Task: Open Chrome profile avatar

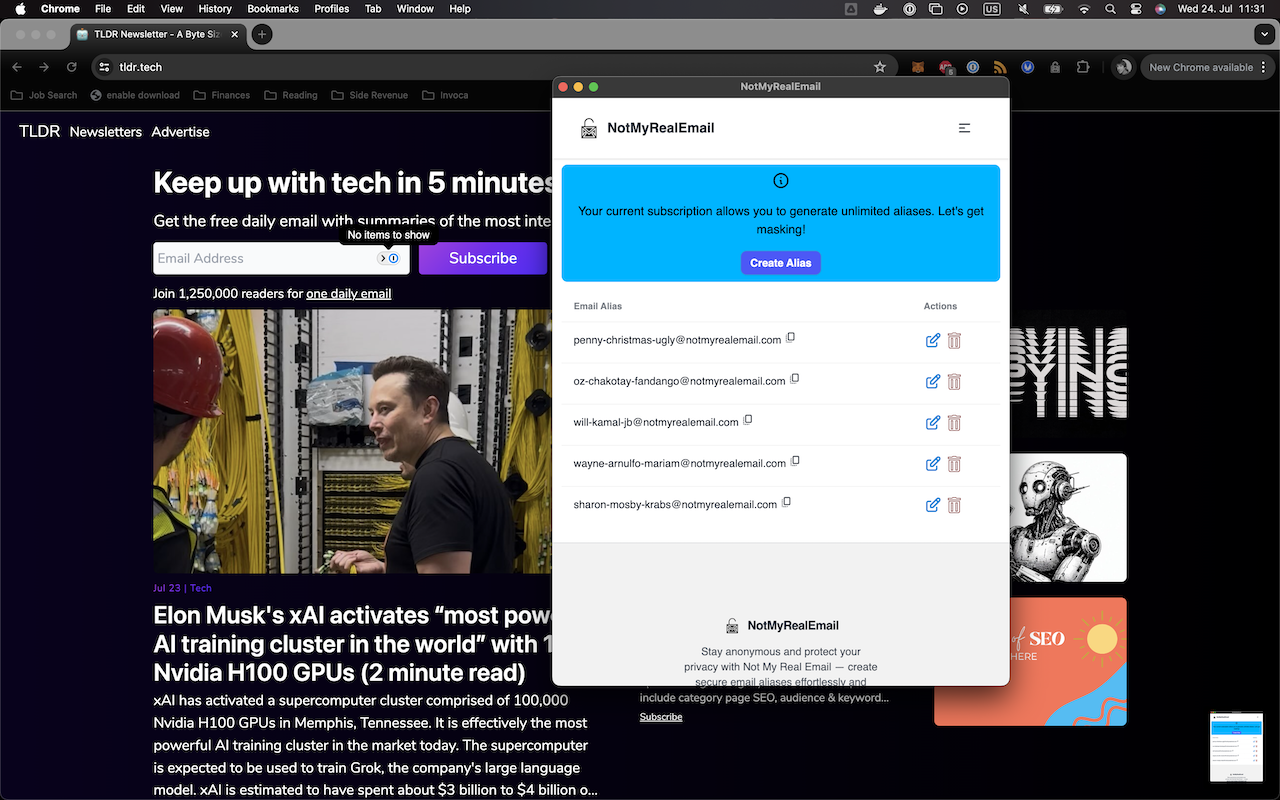Action: coord(1124,67)
